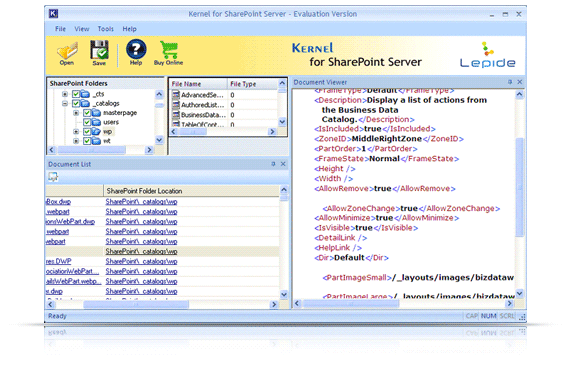Close the Document Viewer panel
Viewport: 570px width, 366px height.
coord(520,82)
